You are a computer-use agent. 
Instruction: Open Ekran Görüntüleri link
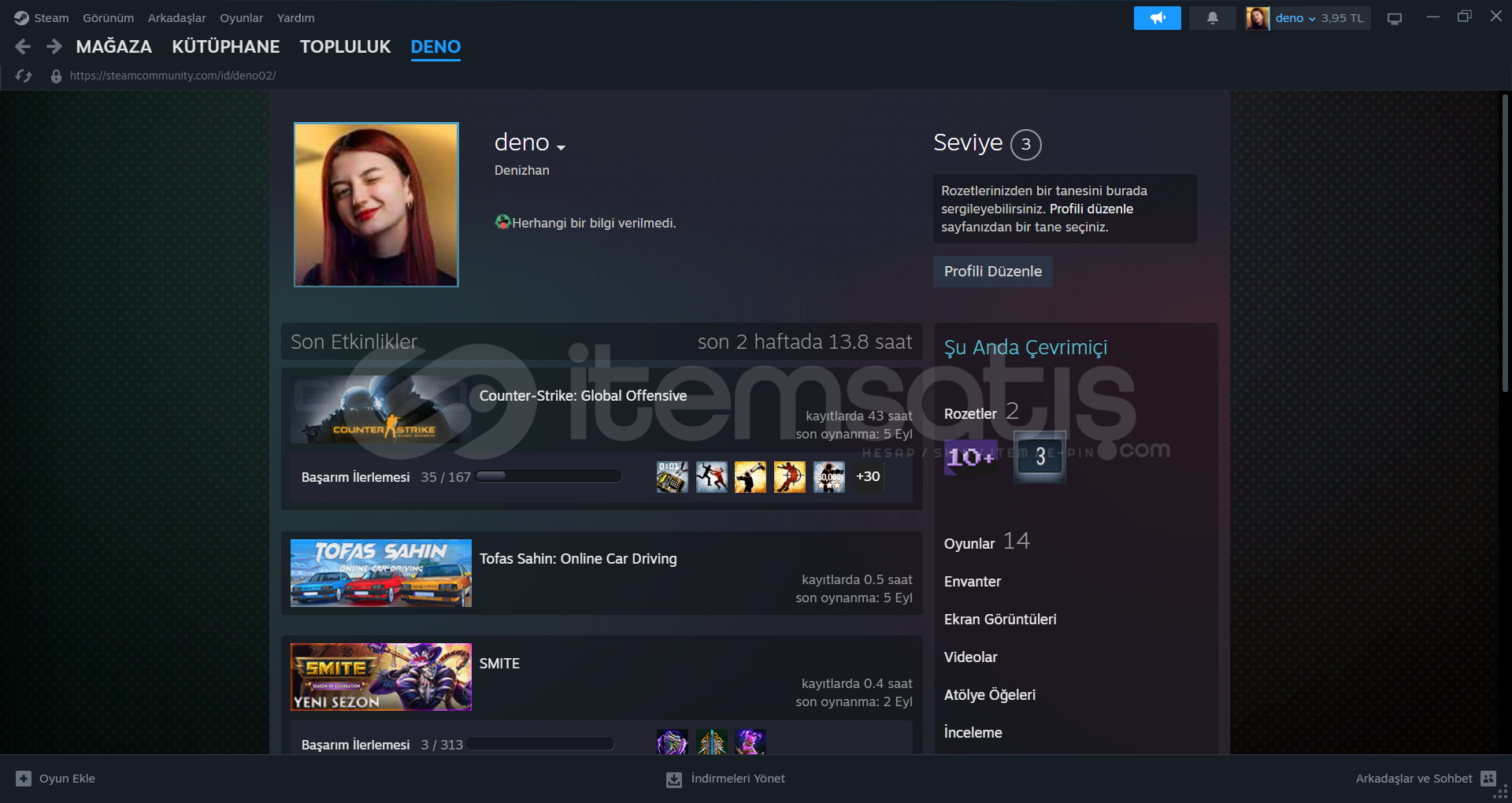coord(1000,620)
